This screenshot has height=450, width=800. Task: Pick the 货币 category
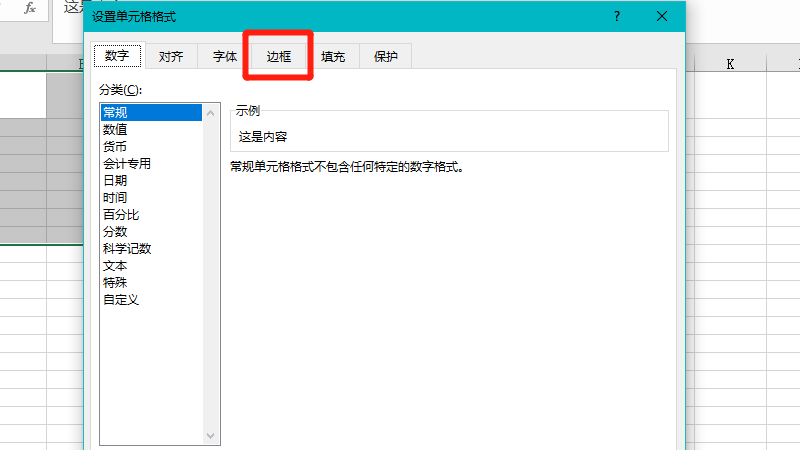115,146
